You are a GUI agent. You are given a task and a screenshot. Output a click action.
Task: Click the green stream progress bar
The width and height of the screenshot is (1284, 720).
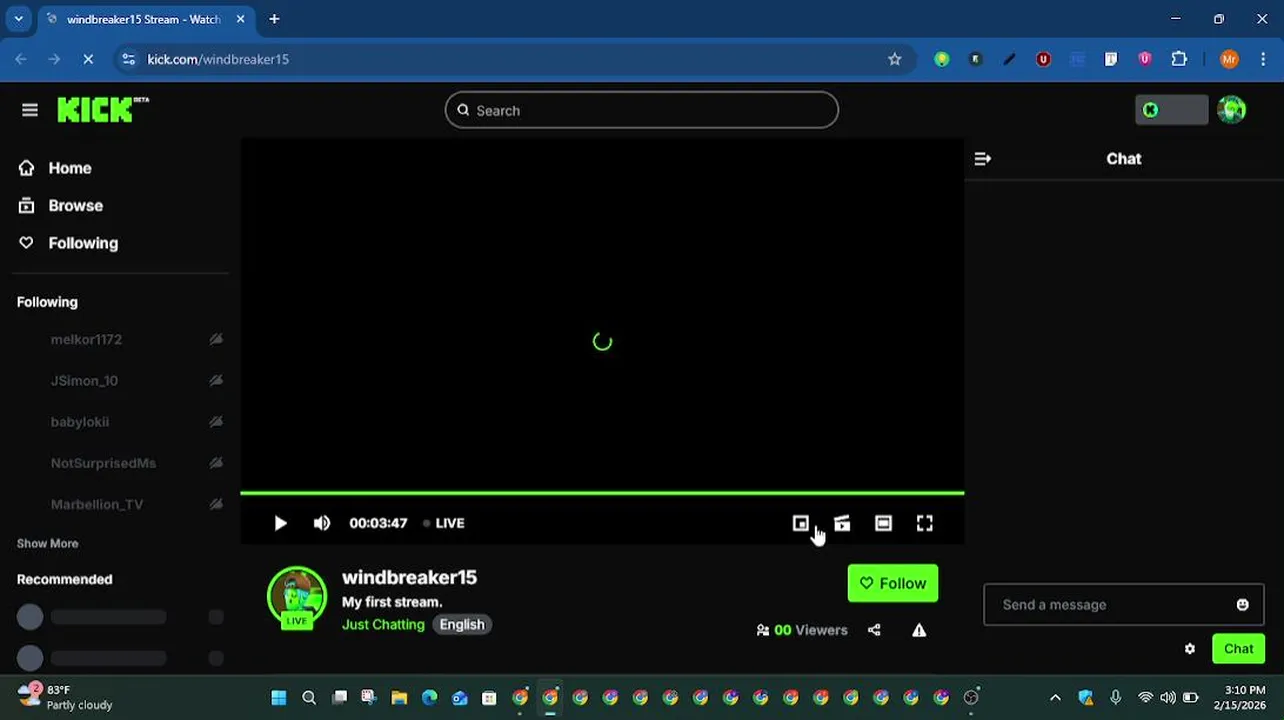tap(602, 493)
